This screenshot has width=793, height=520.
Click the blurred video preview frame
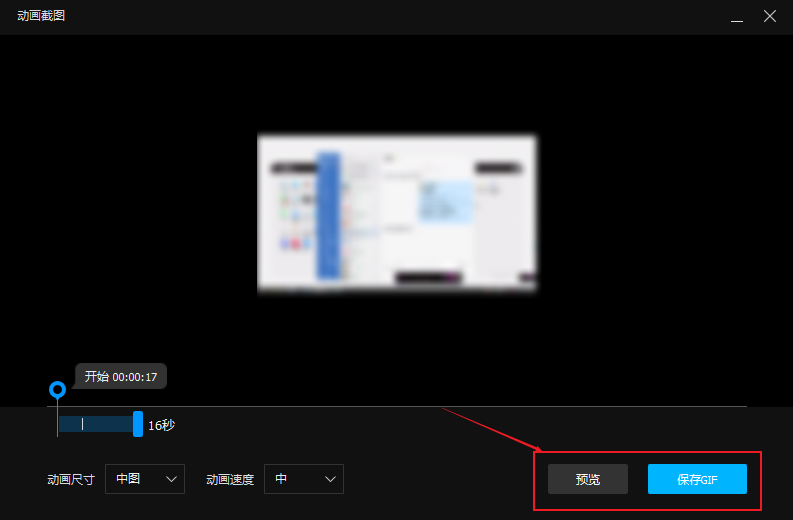[397, 213]
